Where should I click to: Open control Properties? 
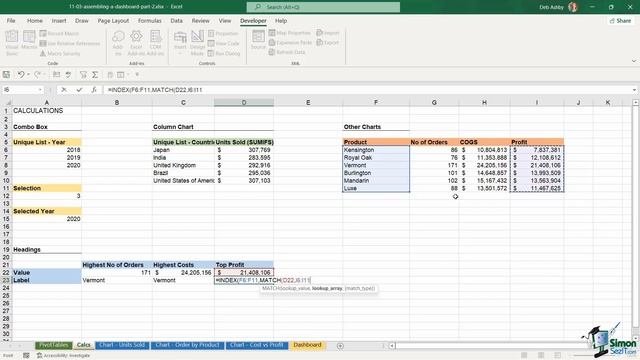[x=223, y=33]
